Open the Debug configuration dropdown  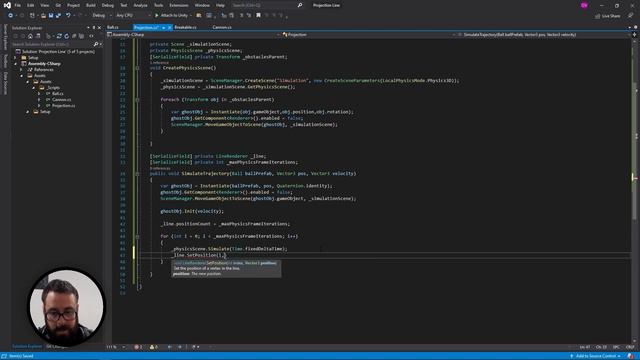click(x=102, y=16)
